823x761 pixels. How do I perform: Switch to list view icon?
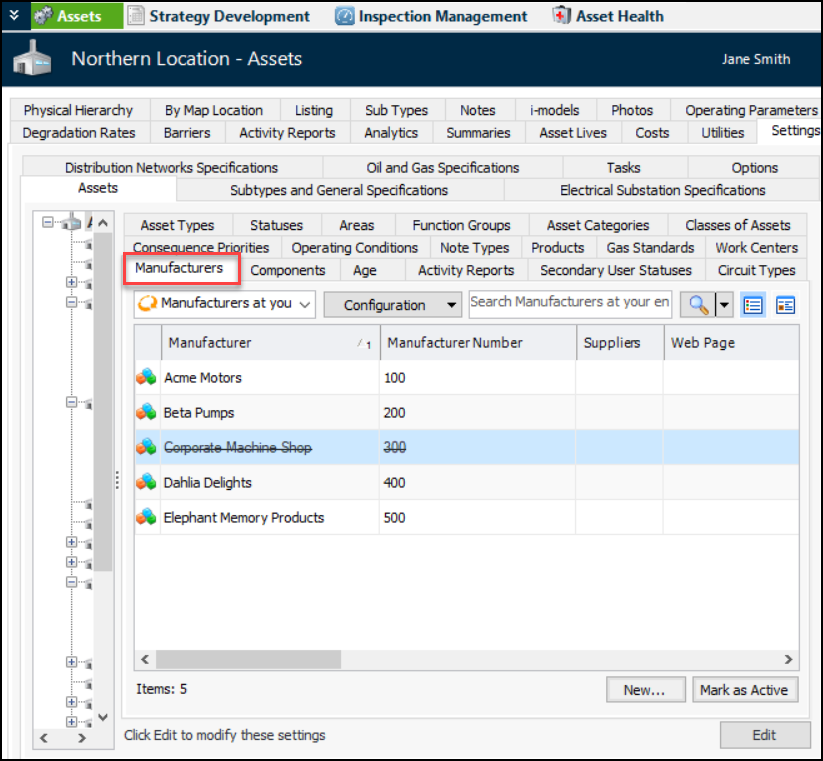(753, 305)
